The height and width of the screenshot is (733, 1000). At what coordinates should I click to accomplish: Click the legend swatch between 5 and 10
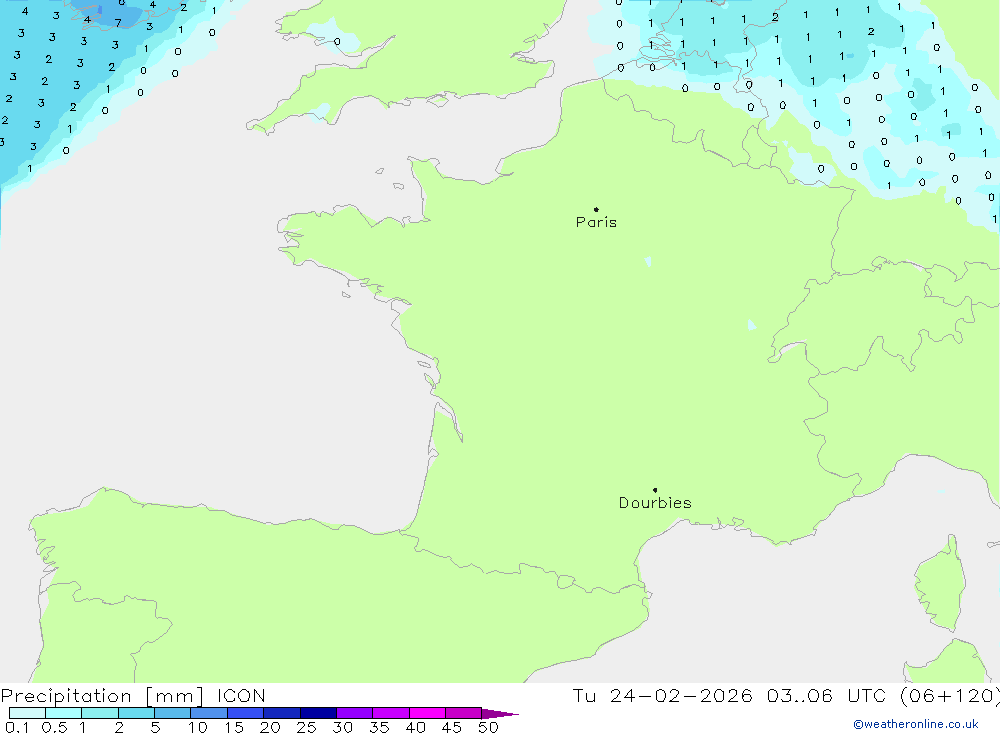coord(173,713)
